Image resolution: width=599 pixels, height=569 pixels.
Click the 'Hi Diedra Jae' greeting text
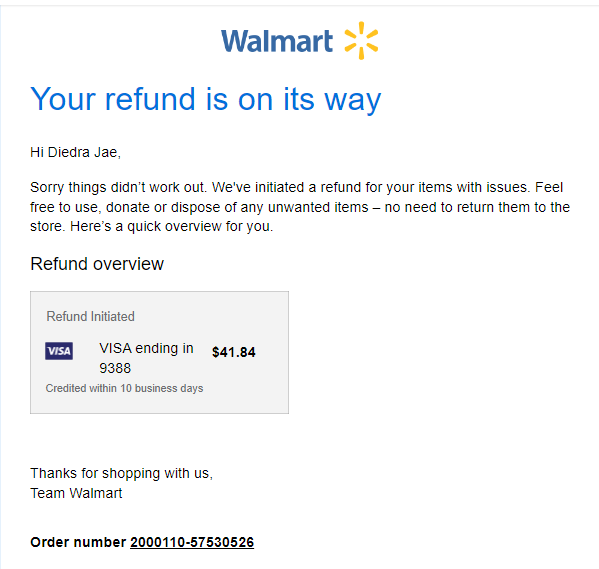pos(75,152)
